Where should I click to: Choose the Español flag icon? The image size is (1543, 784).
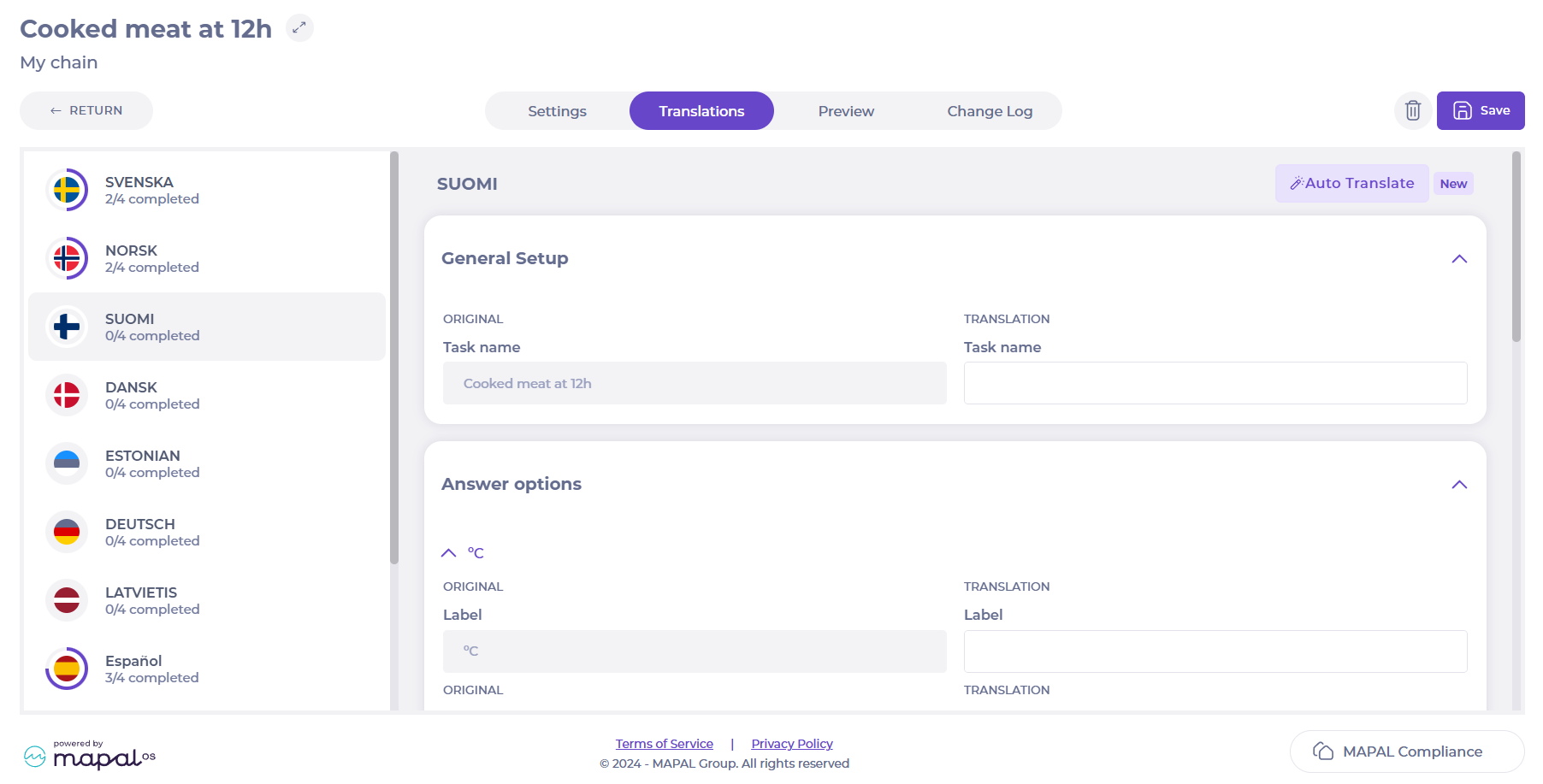click(67, 669)
